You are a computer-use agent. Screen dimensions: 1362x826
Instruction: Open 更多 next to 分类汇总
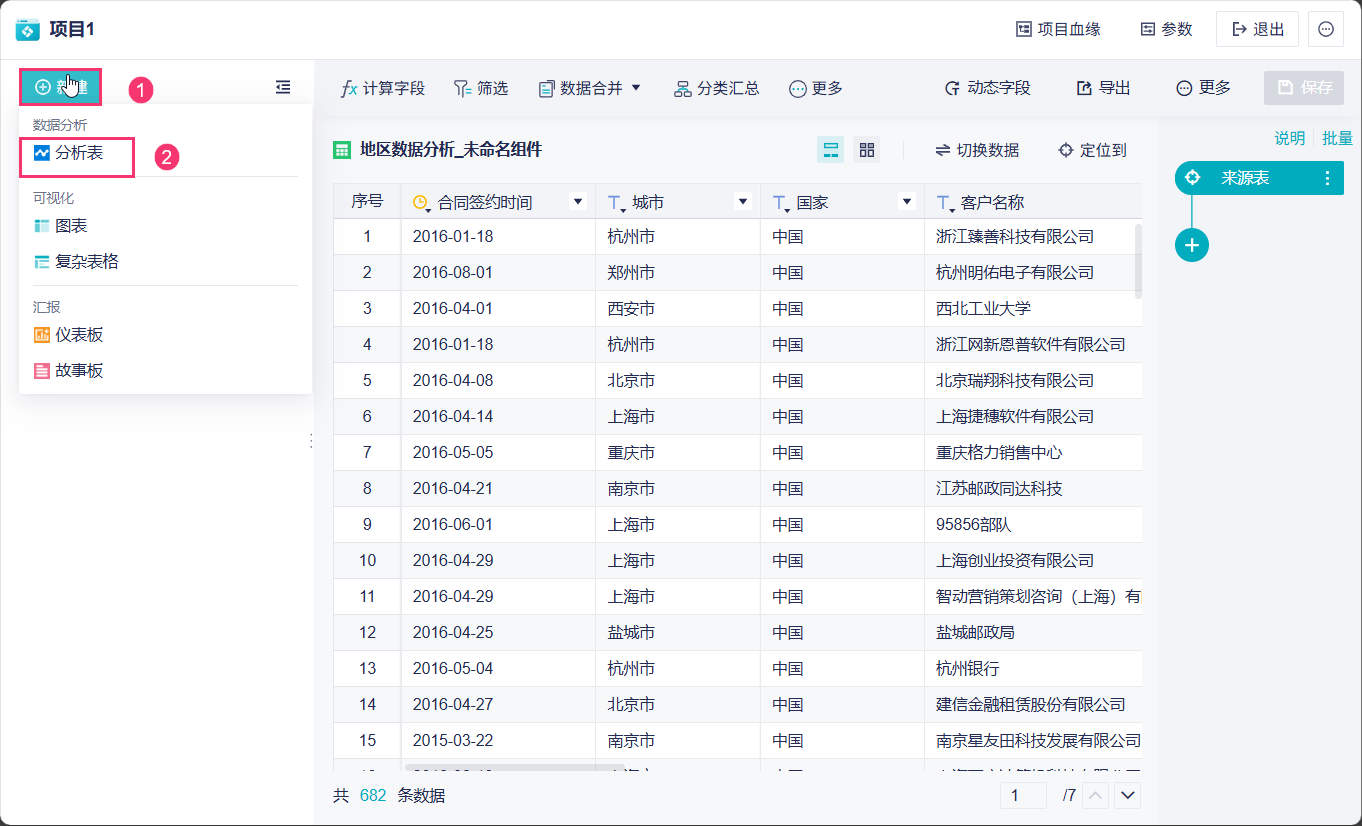click(x=815, y=88)
